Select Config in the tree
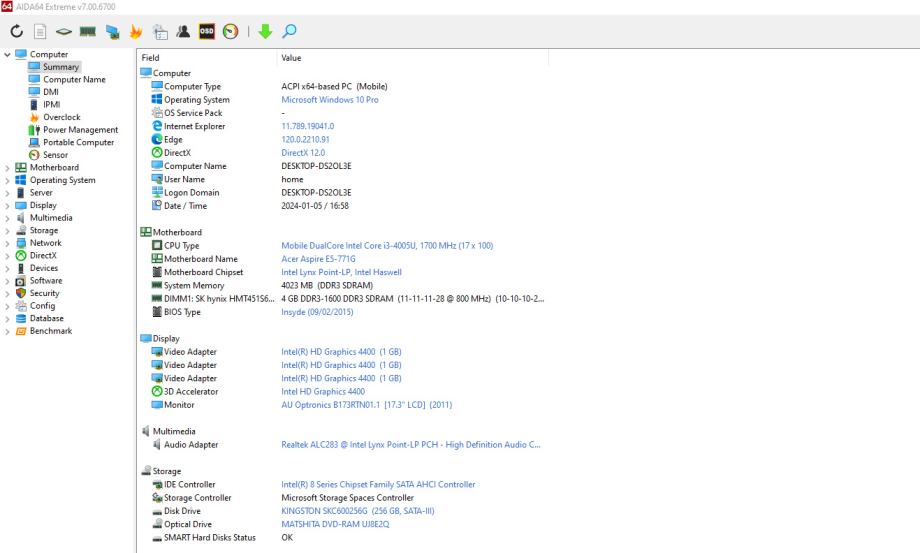Screen dimensions: 920x553 point(42,306)
